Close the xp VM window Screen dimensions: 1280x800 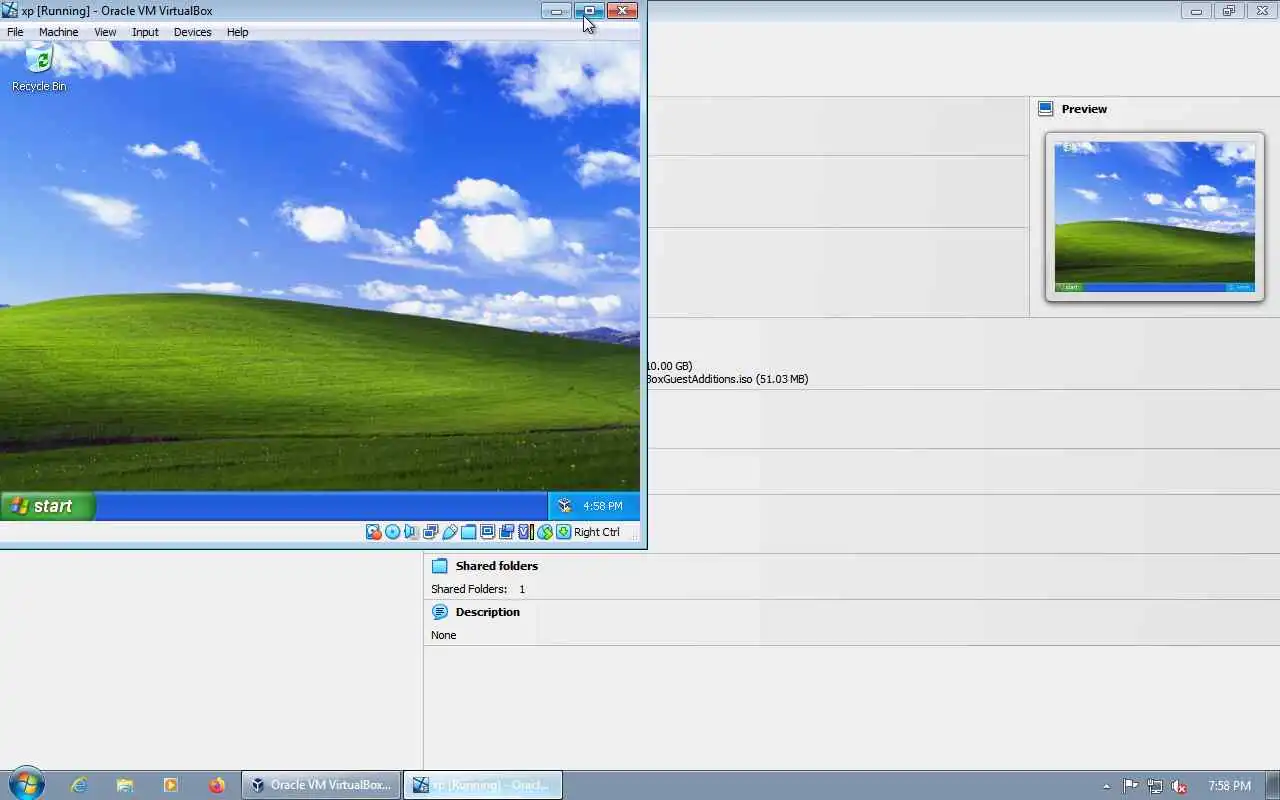(622, 11)
